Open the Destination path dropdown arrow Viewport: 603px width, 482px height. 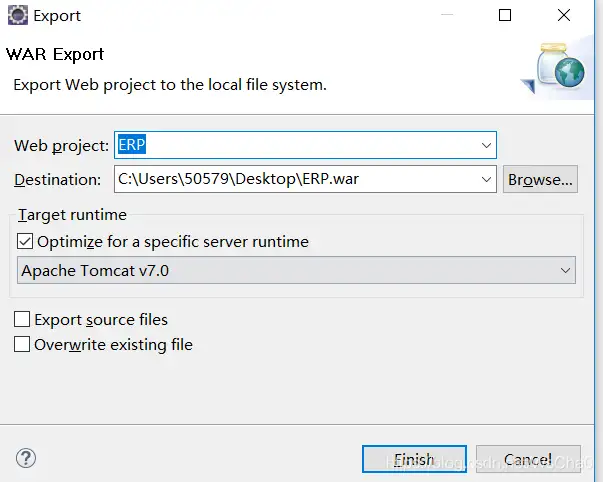[486, 180]
